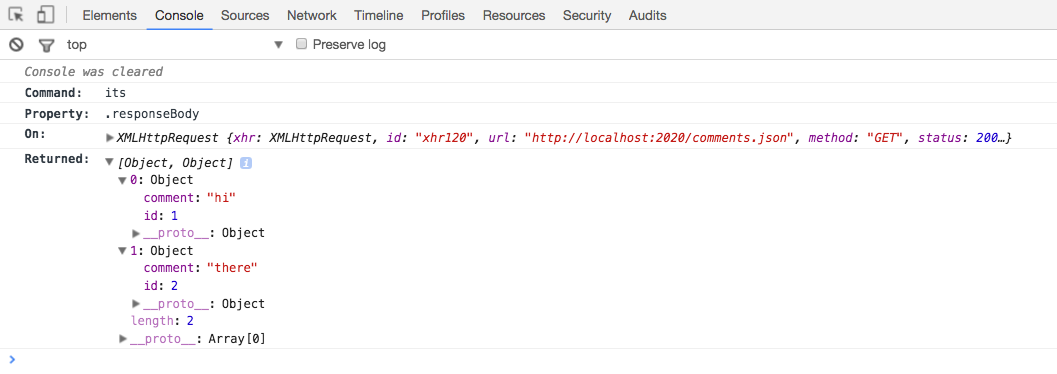Clear console with the ban icon
This screenshot has height=374, width=1057.
pyautogui.click(x=16, y=45)
